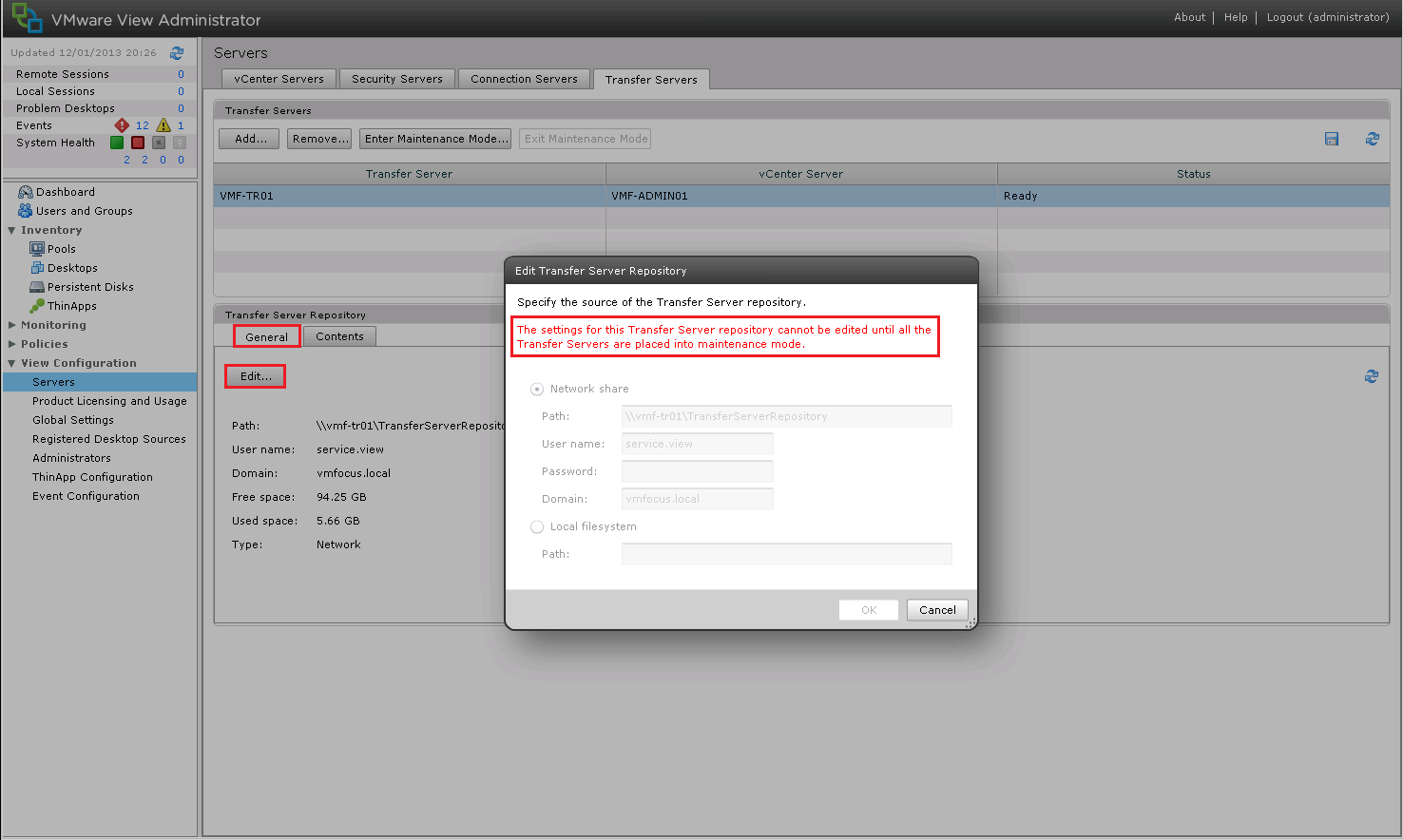1403x840 pixels.
Task: Refresh the Transfer Servers list
Action: (x=1372, y=139)
